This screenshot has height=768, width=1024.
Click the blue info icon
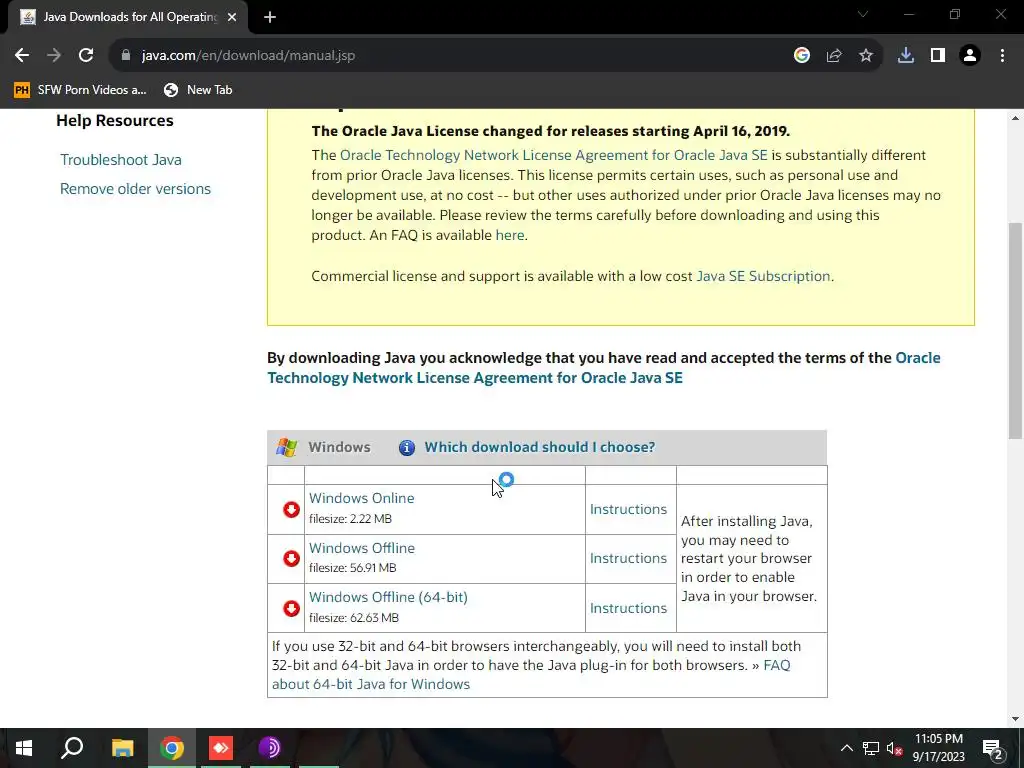pos(407,447)
